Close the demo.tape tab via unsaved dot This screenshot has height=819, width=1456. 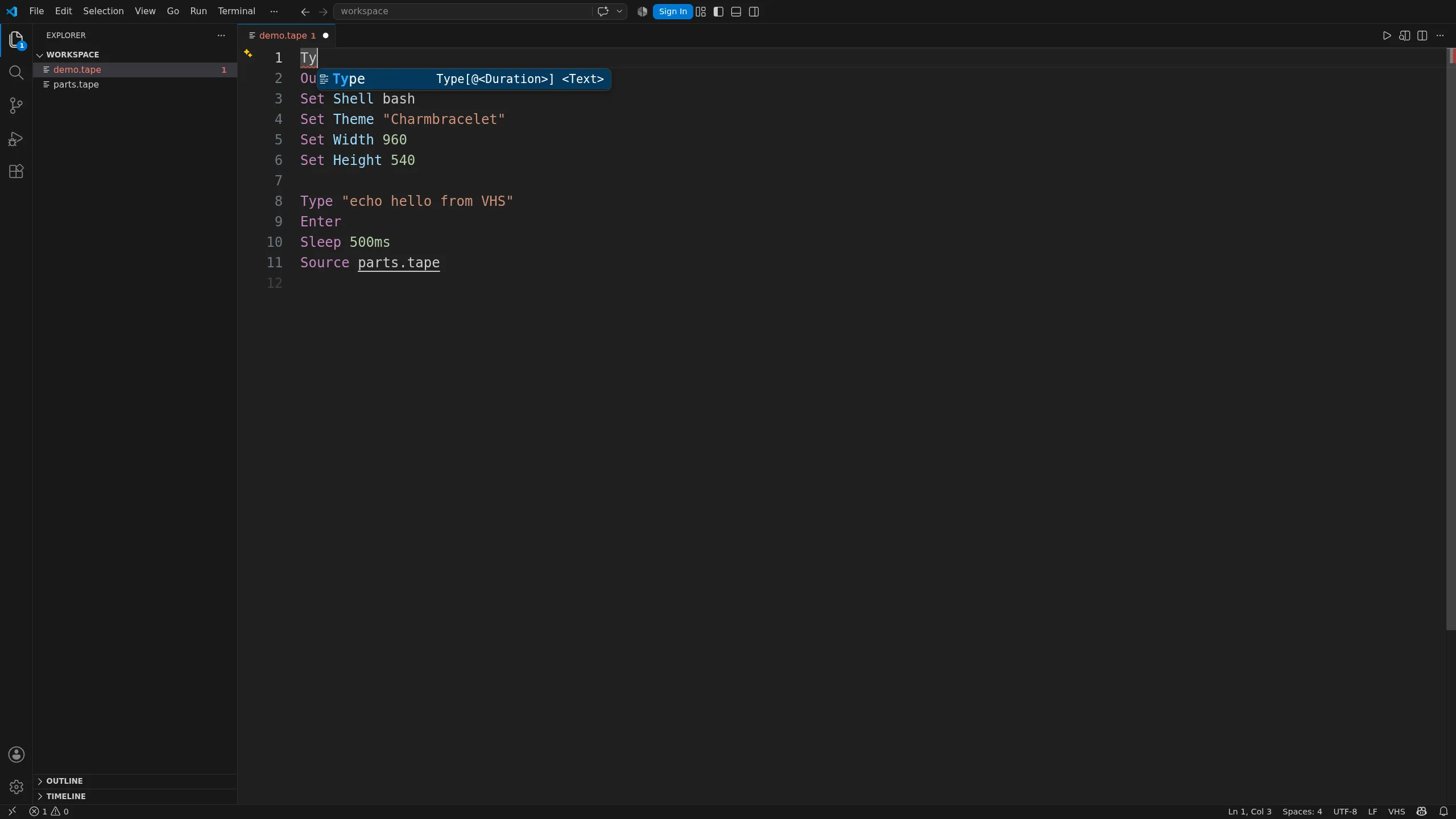tap(326, 35)
